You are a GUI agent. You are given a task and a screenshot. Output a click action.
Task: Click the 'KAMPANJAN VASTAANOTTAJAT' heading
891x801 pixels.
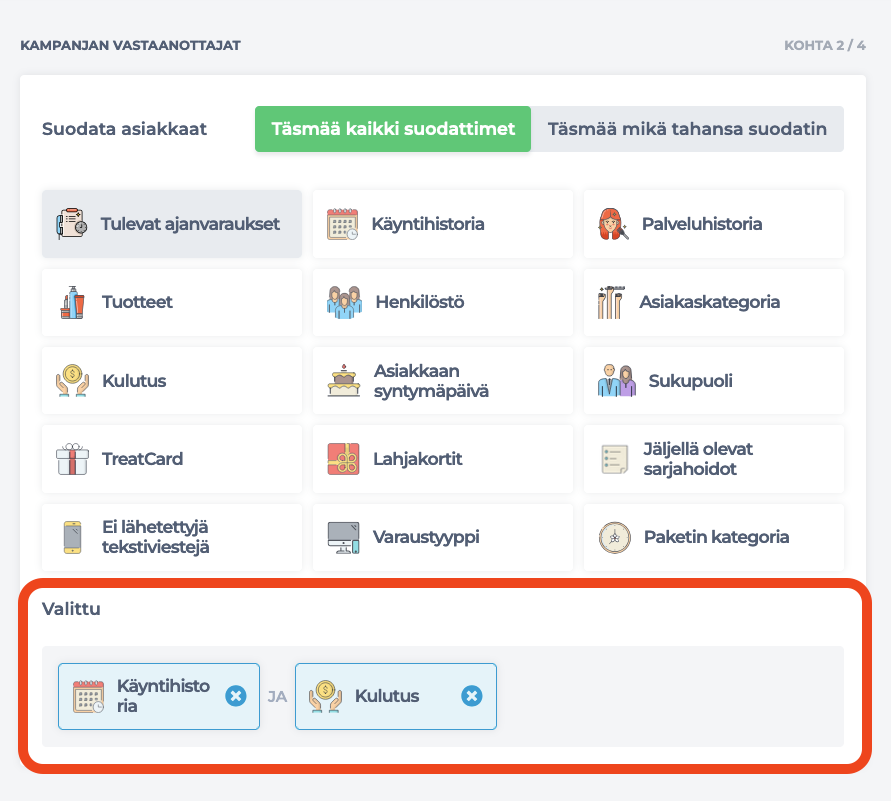(131, 45)
